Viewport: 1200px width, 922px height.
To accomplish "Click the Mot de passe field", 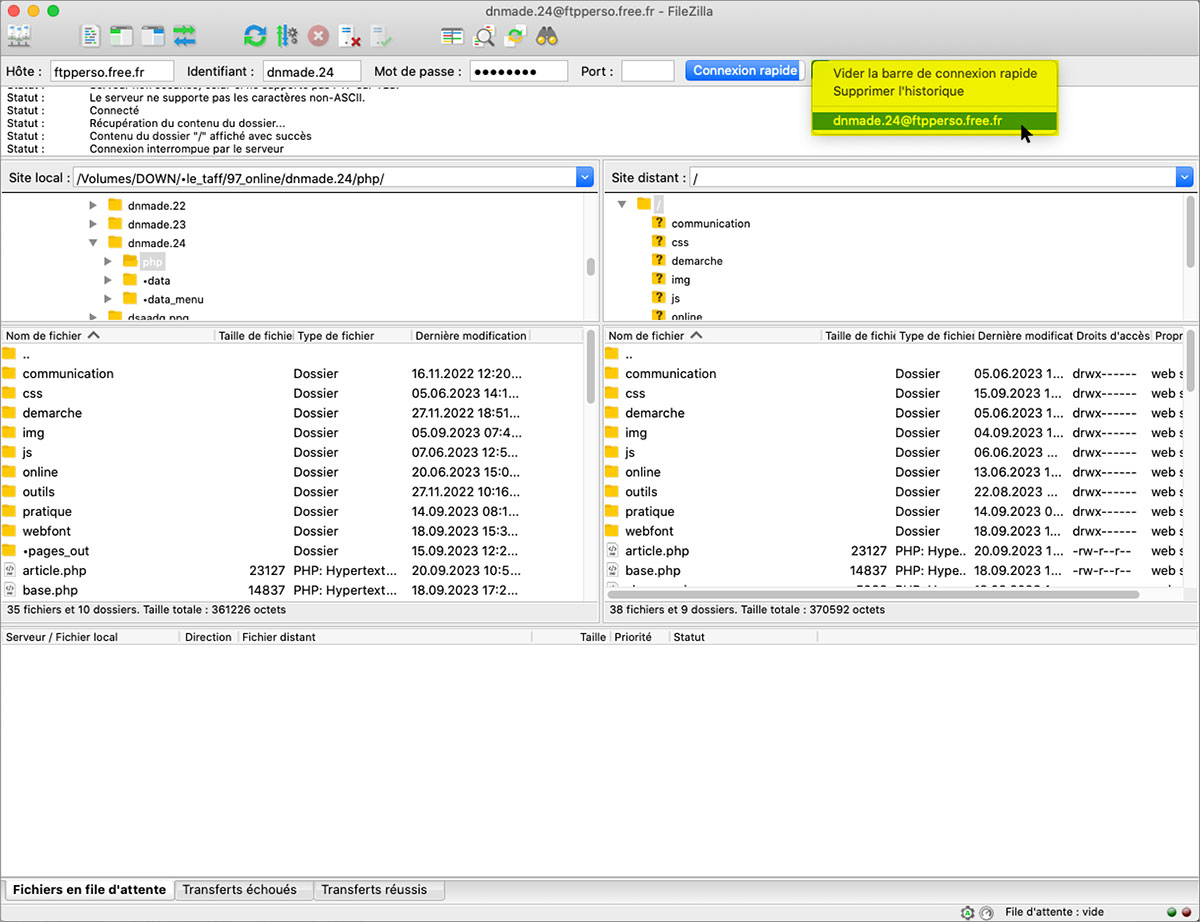I will pos(519,71).
